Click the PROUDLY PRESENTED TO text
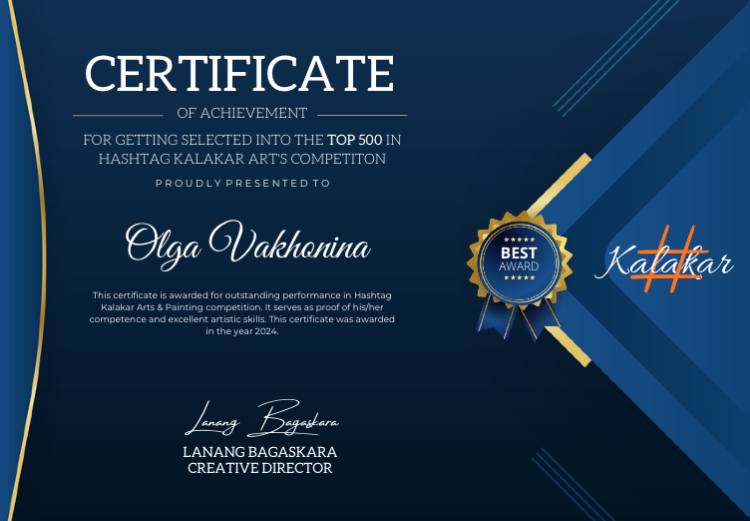The height and width of the screenshot is (521, 750). tap(241, 184)
